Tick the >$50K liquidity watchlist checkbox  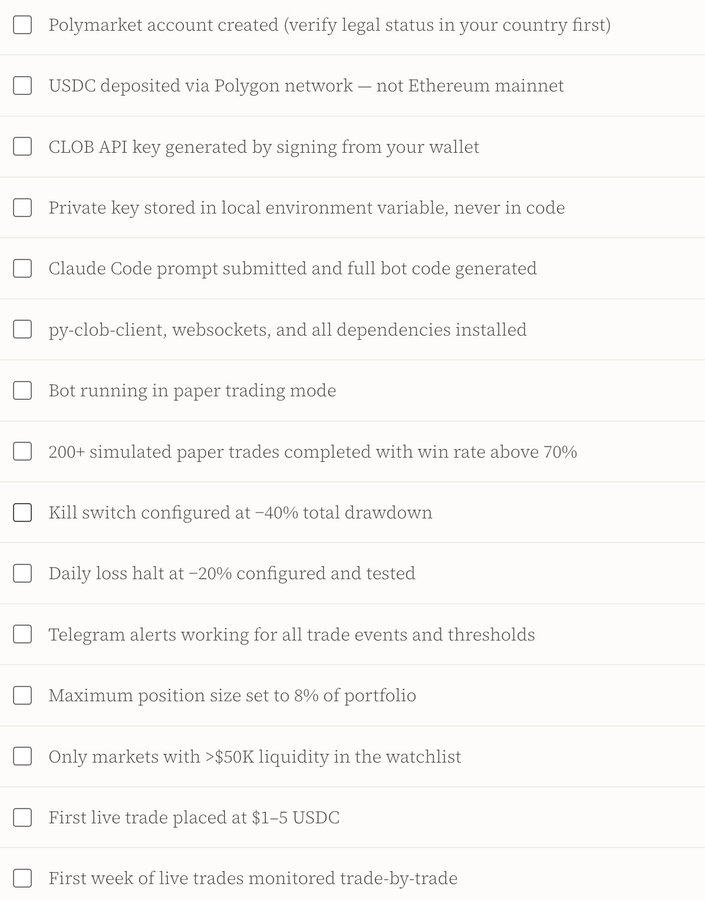(22, 757)
